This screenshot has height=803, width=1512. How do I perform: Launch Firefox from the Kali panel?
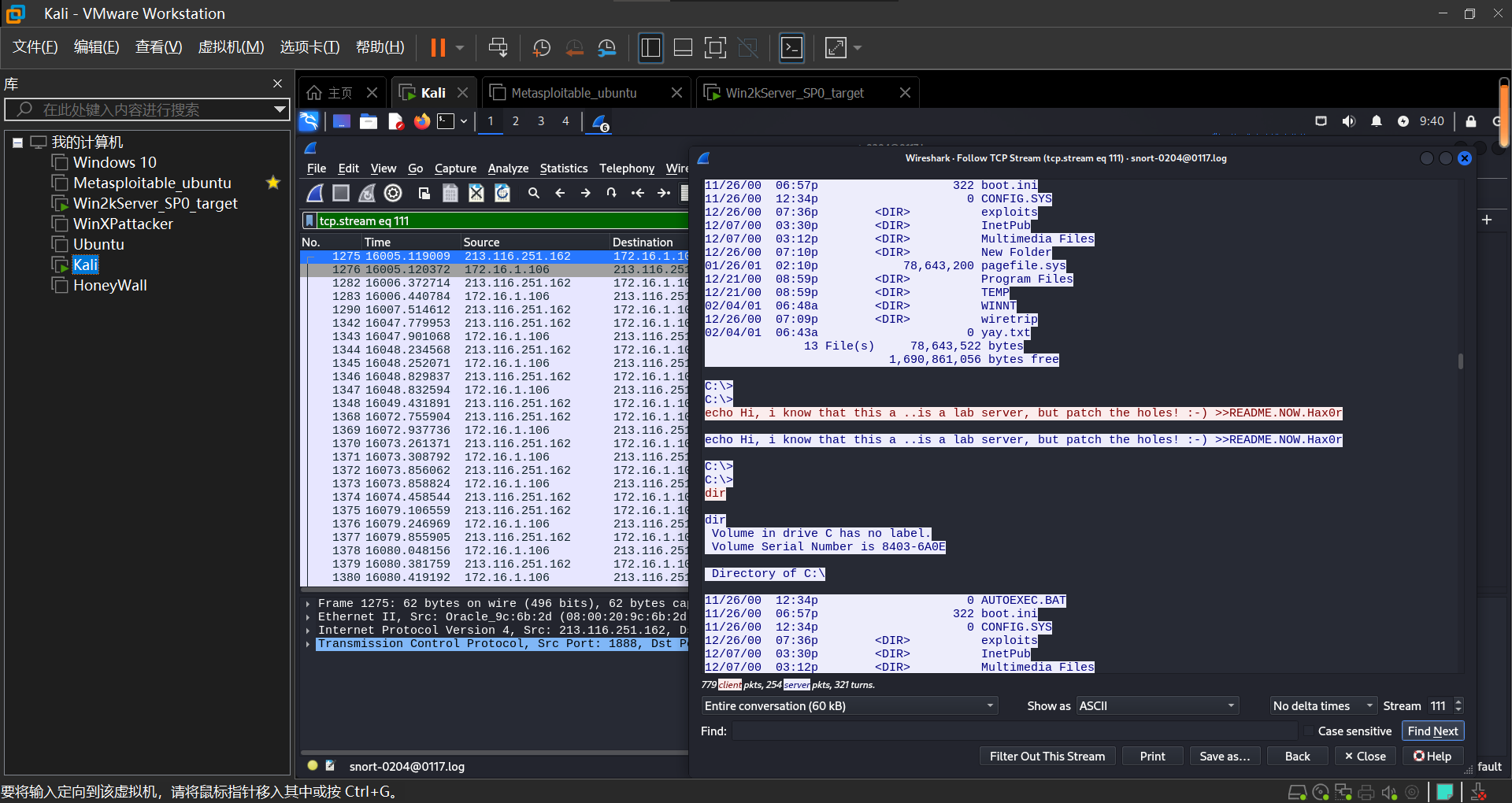[422, 121]
